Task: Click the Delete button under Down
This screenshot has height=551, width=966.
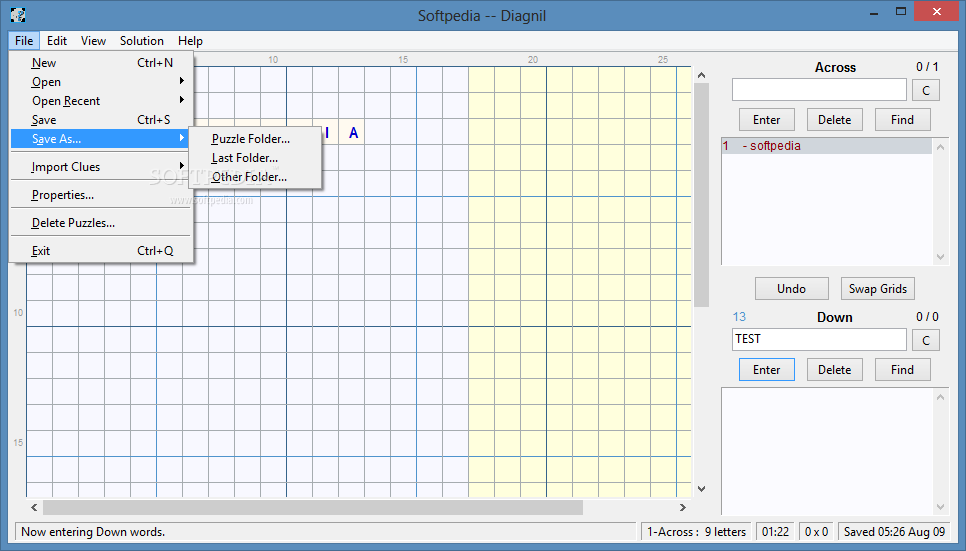Action: (x=834, y=370)
